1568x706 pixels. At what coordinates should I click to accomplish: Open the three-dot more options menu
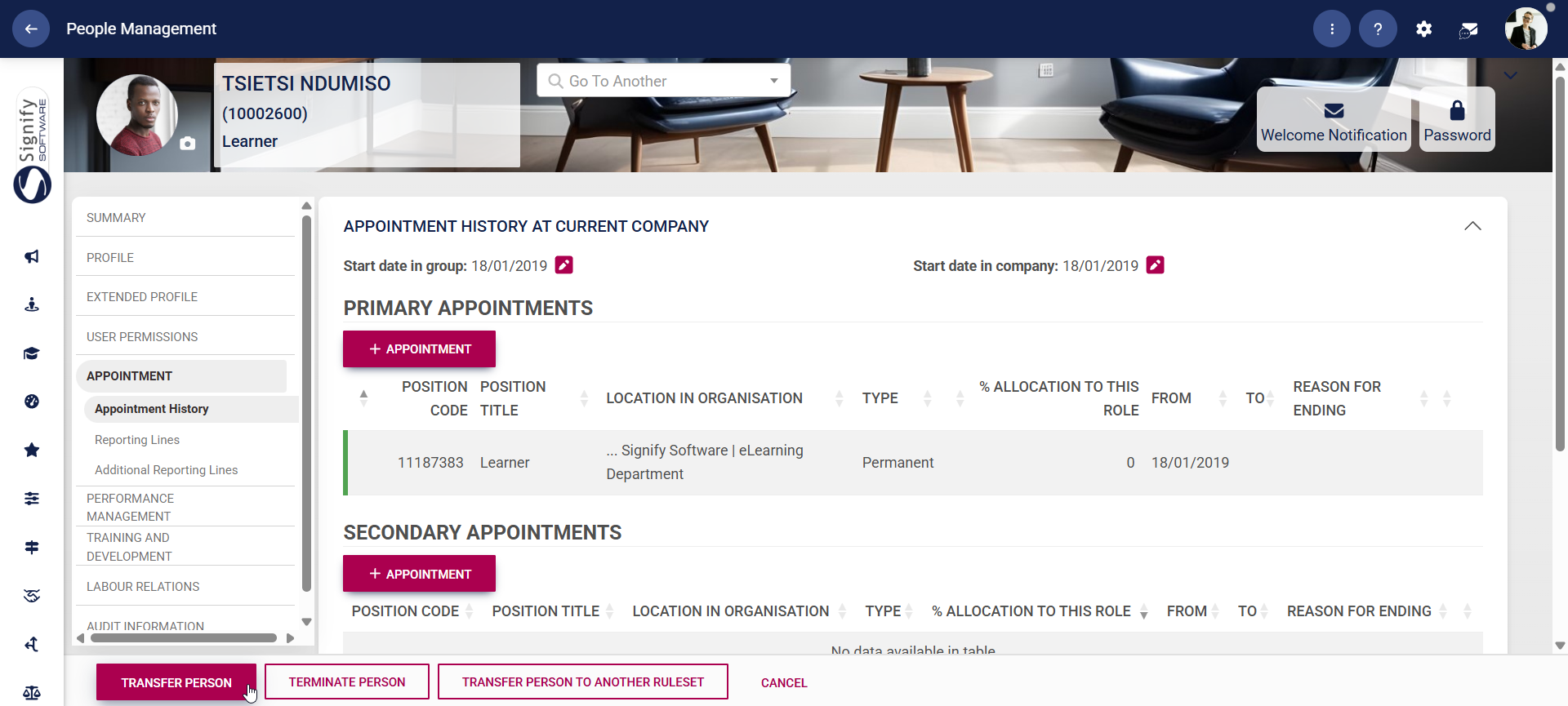click(x=1332, y=29)
